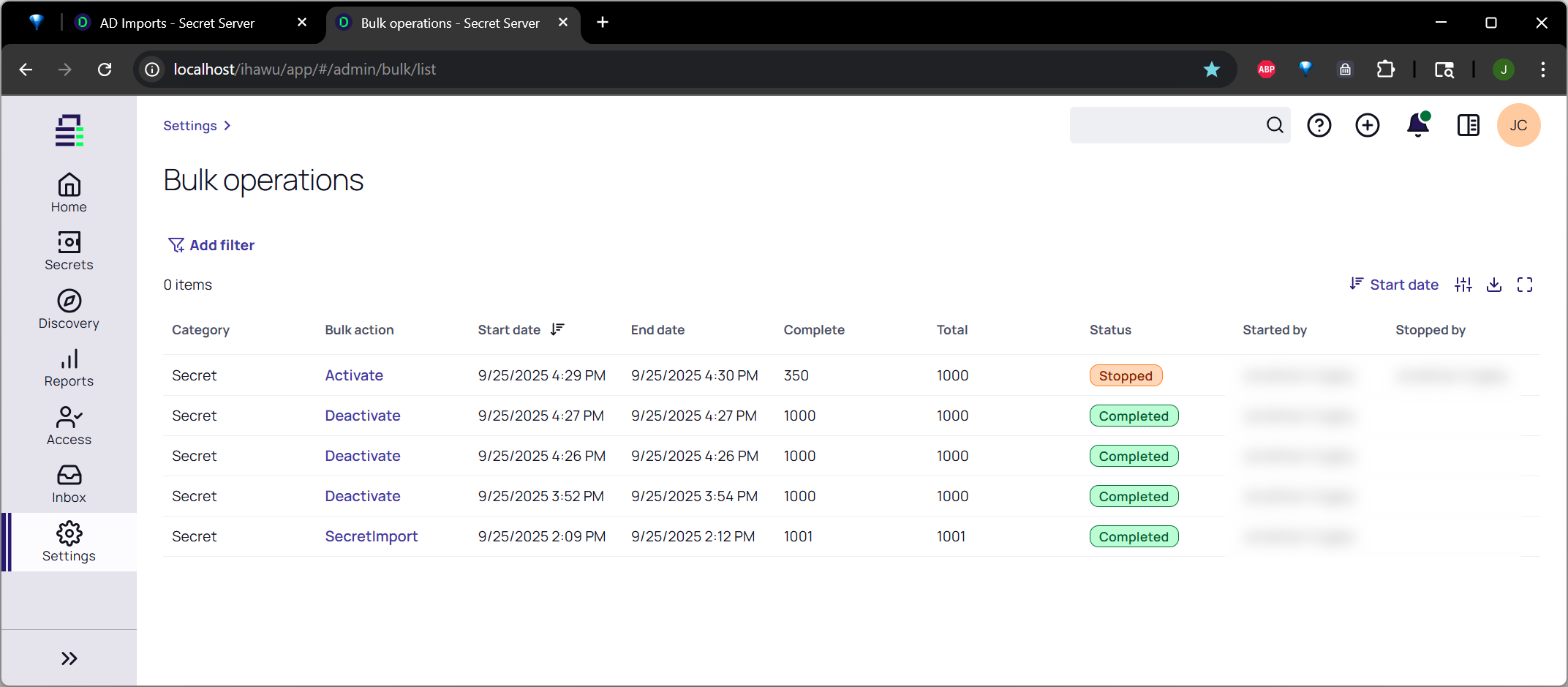Open the help question mark icon
Viewport: 1568px width, 687px height.
coord(1319,126)
